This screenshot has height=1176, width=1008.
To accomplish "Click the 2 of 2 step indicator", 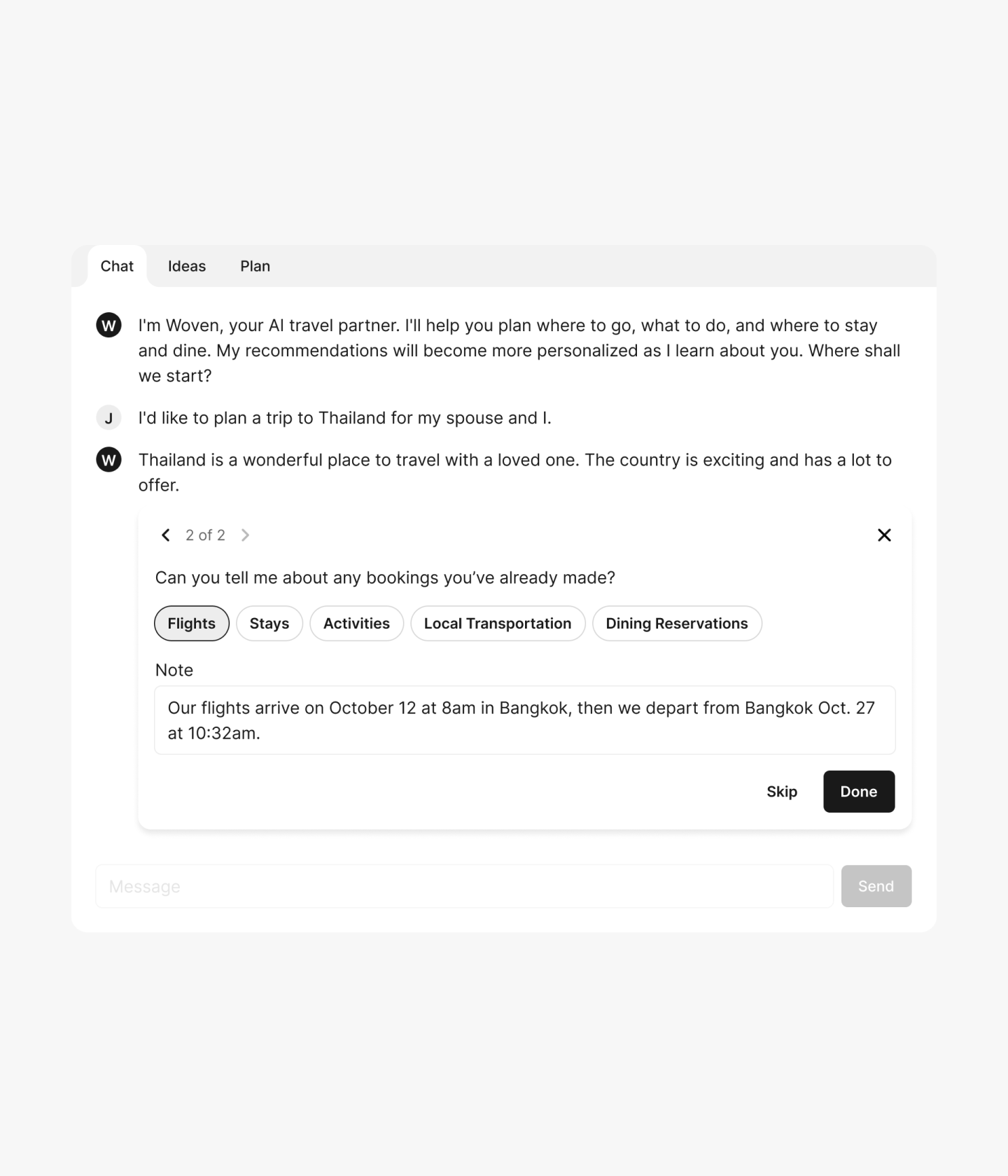I will [x=205, y=535].
